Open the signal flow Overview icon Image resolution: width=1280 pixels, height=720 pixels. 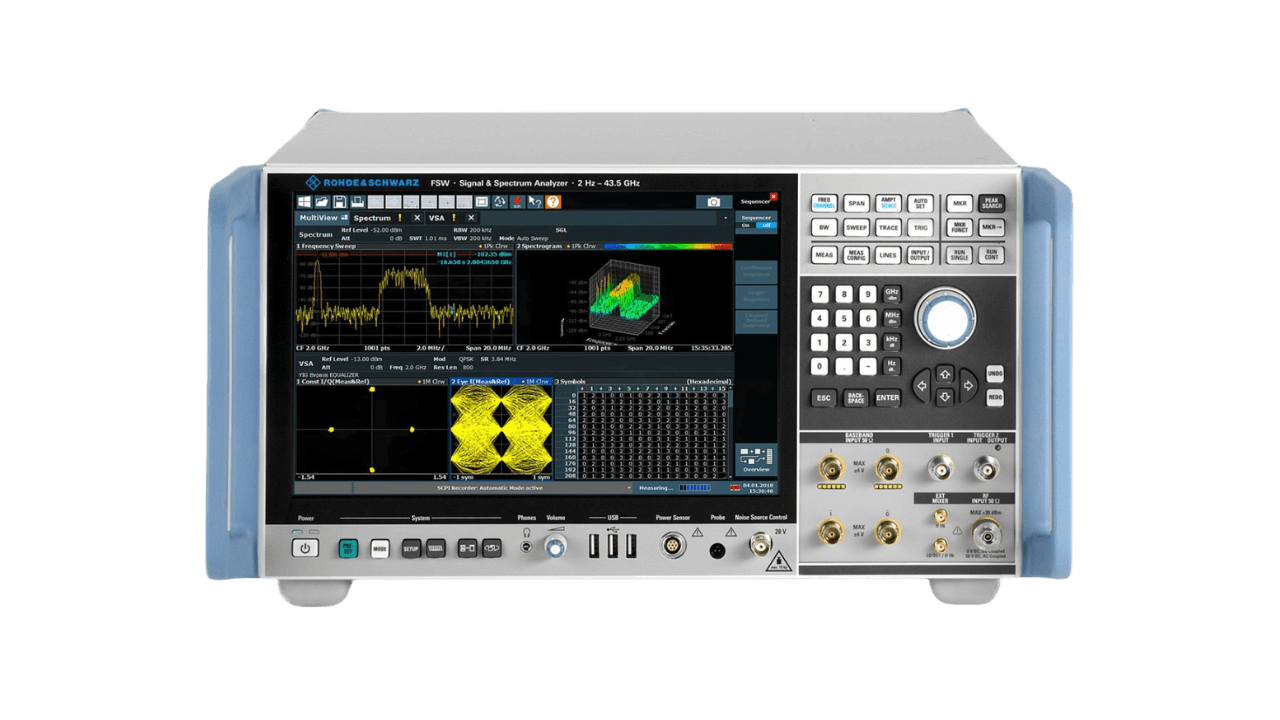coord(755,458)
